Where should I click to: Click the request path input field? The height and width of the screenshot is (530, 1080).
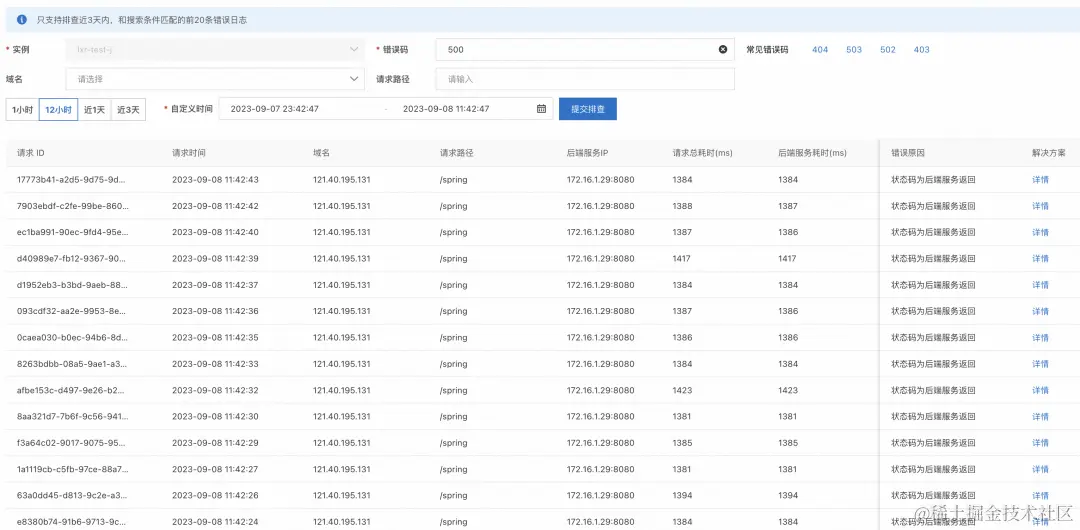click(x=585, y=79)
